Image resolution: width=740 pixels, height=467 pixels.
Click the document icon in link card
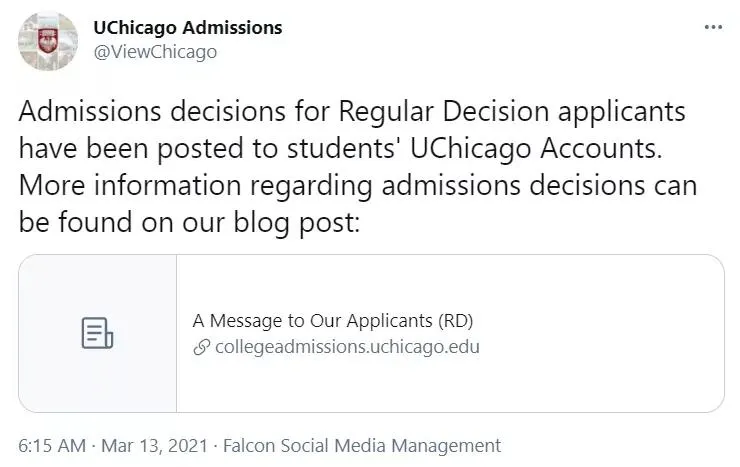coord(97,333)
